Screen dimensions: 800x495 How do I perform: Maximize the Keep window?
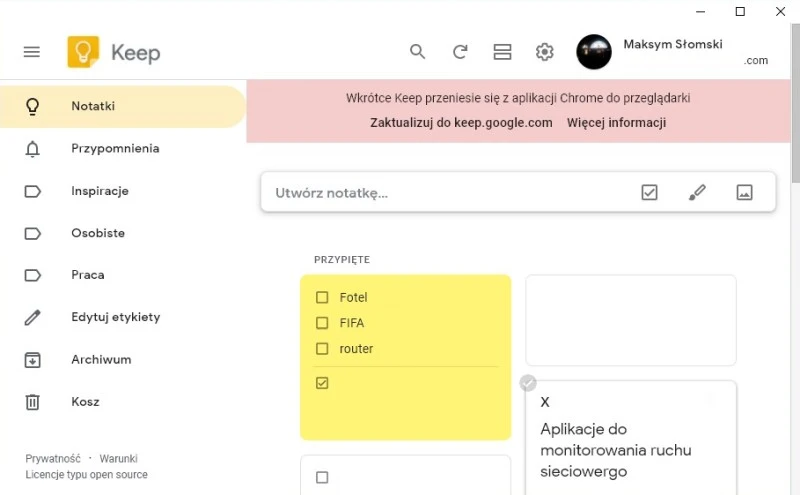pyautogui.click(x=740, y=11)
